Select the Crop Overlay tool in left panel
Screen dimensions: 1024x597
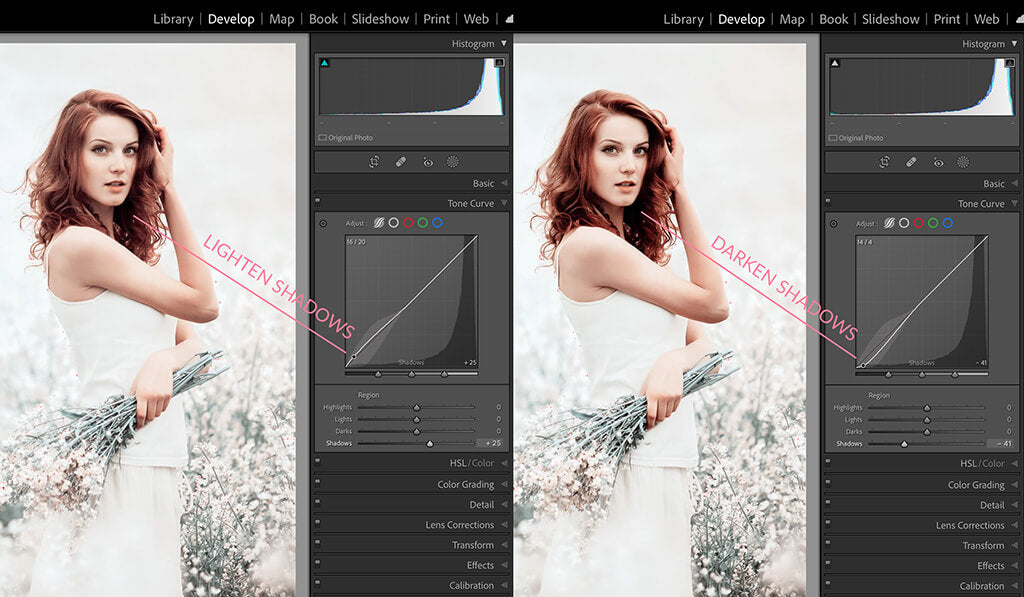(x=374, y=161)
